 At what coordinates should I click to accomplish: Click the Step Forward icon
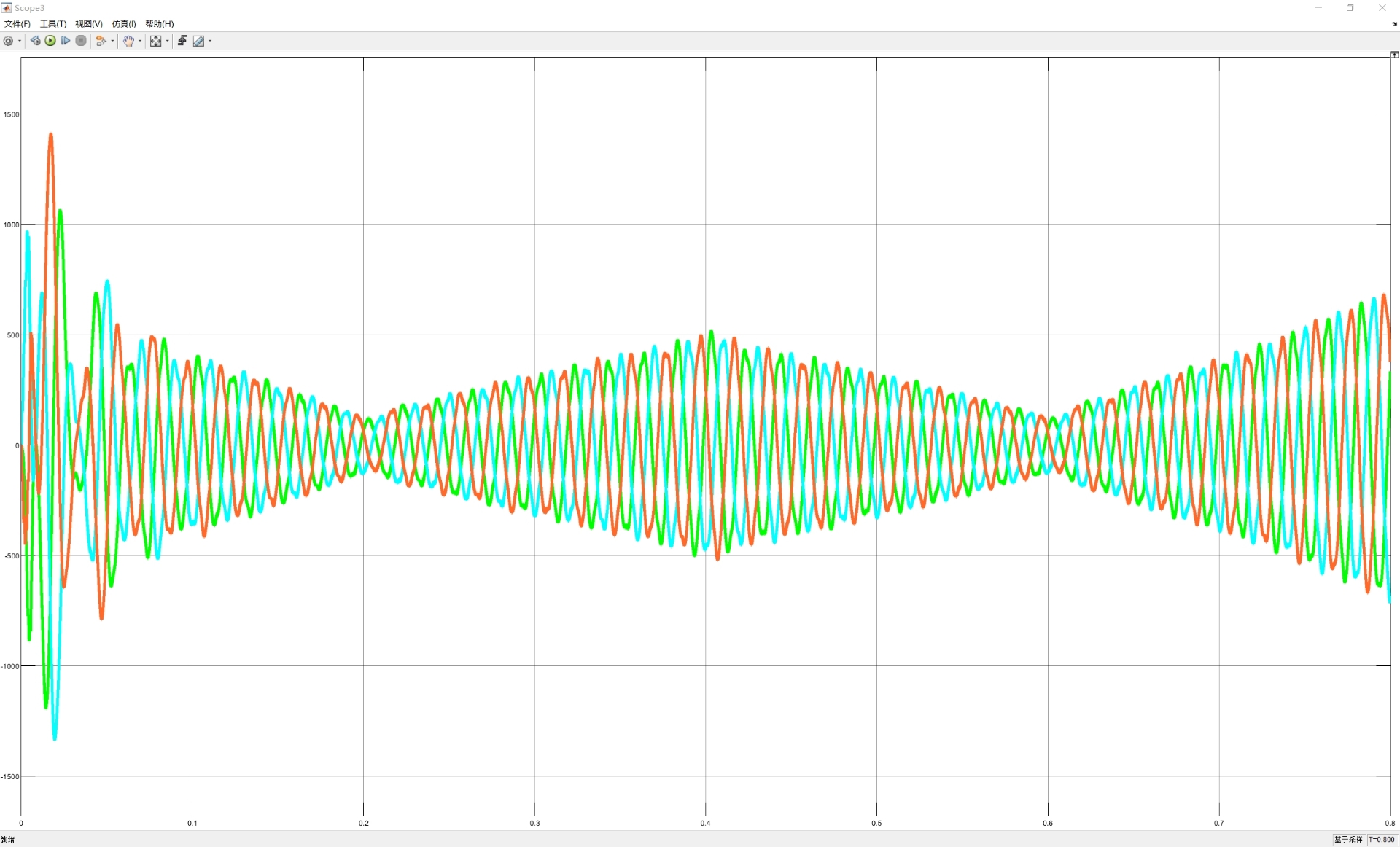coord(66,41)
